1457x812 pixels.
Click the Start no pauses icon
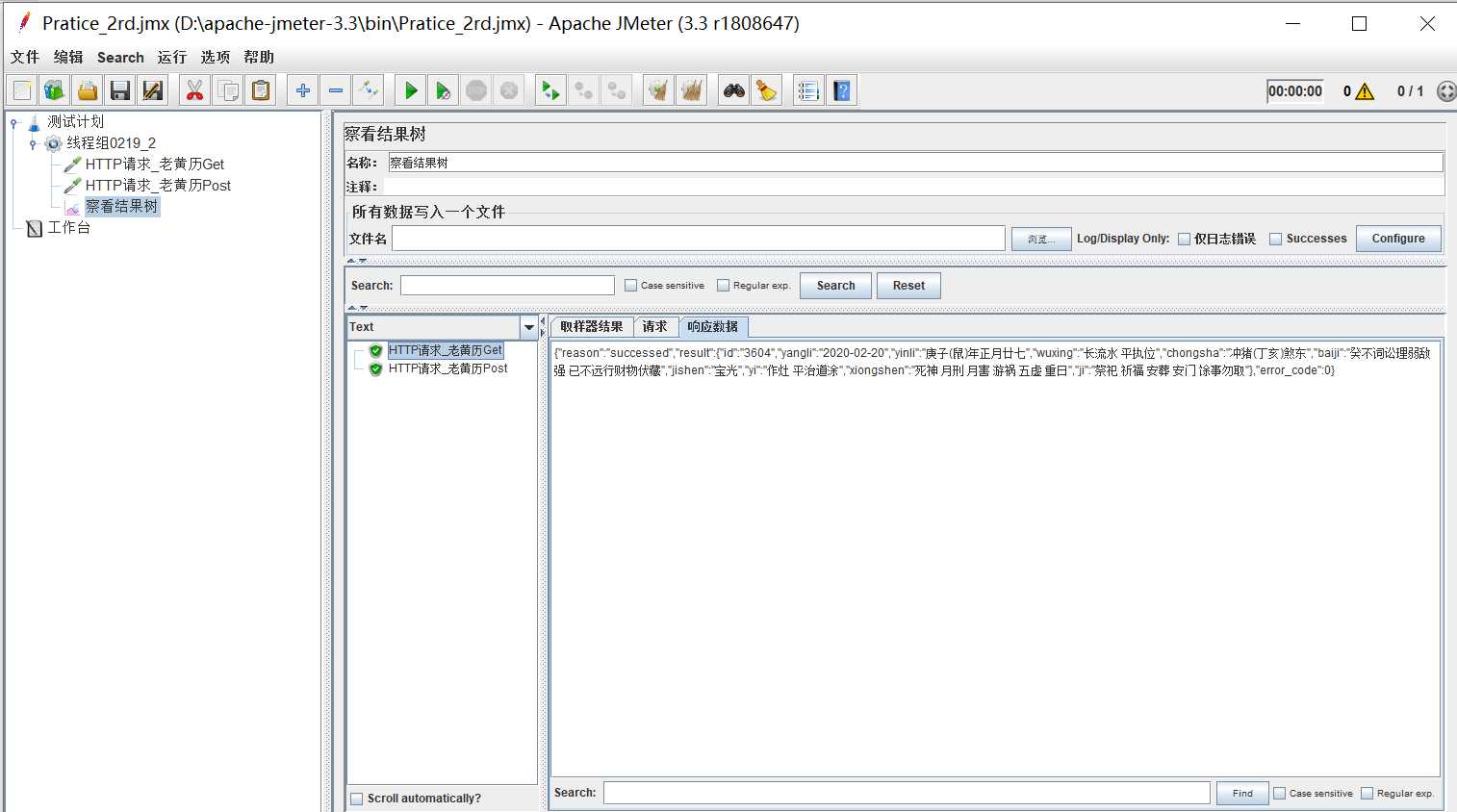tap(444, 90)
